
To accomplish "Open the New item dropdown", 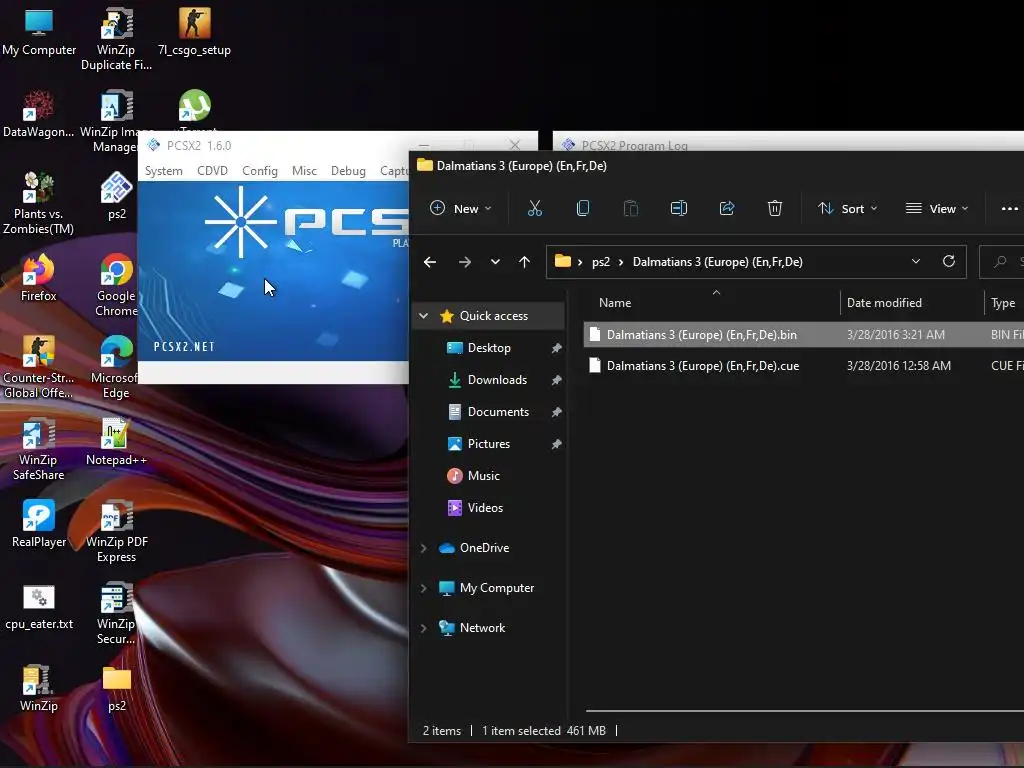I will pyautogui.click(x=460, y=208).
